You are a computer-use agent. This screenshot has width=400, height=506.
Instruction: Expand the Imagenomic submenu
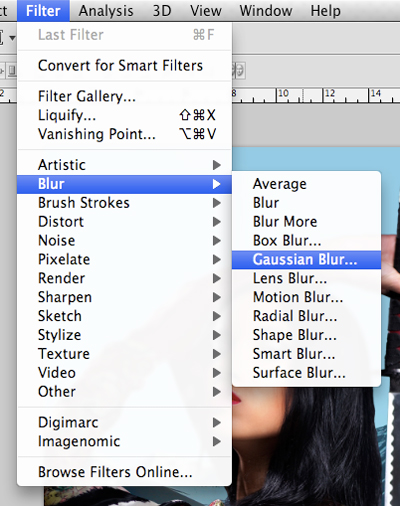[124, 441]
